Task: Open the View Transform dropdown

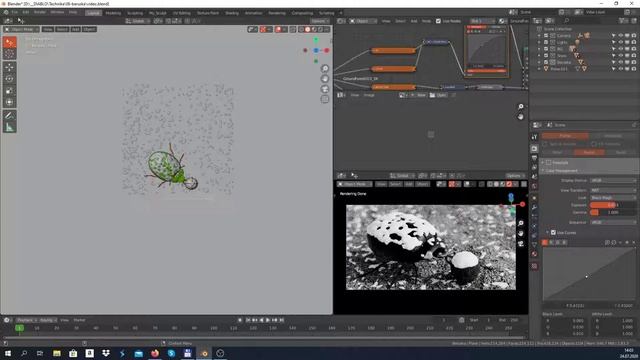Action: pyautogui.click(x=613, y=190)
